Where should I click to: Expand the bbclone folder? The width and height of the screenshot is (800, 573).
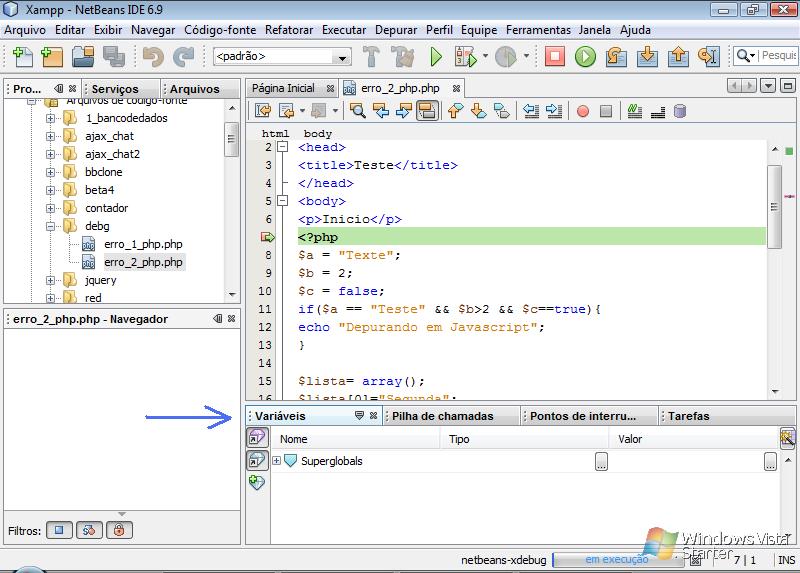[50, 172]
